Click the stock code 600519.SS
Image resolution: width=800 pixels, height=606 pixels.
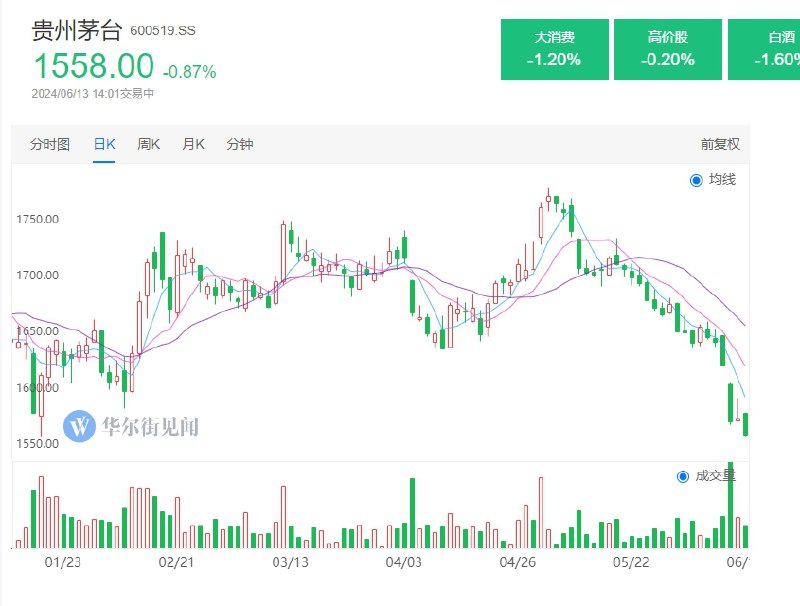[x=163, y=31]
